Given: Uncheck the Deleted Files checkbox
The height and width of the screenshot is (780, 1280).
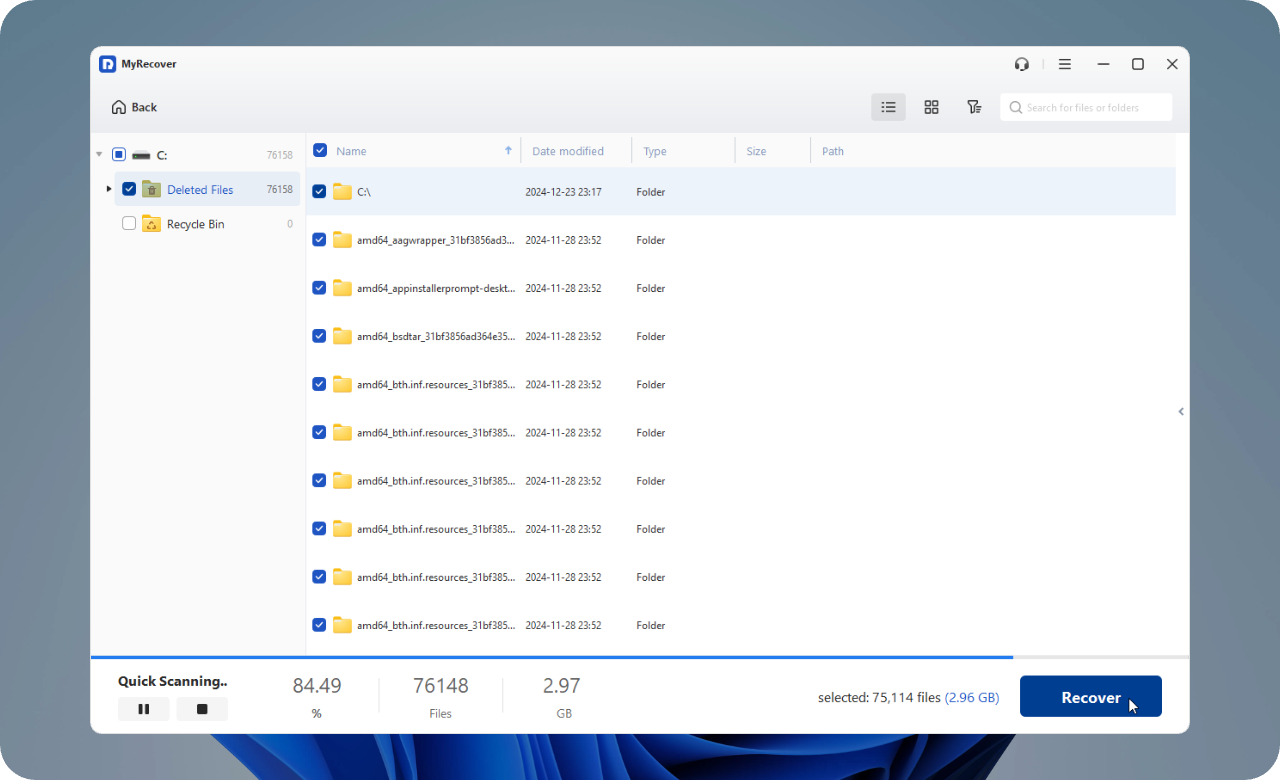Looking at the screenshot, I should [129, 189].
